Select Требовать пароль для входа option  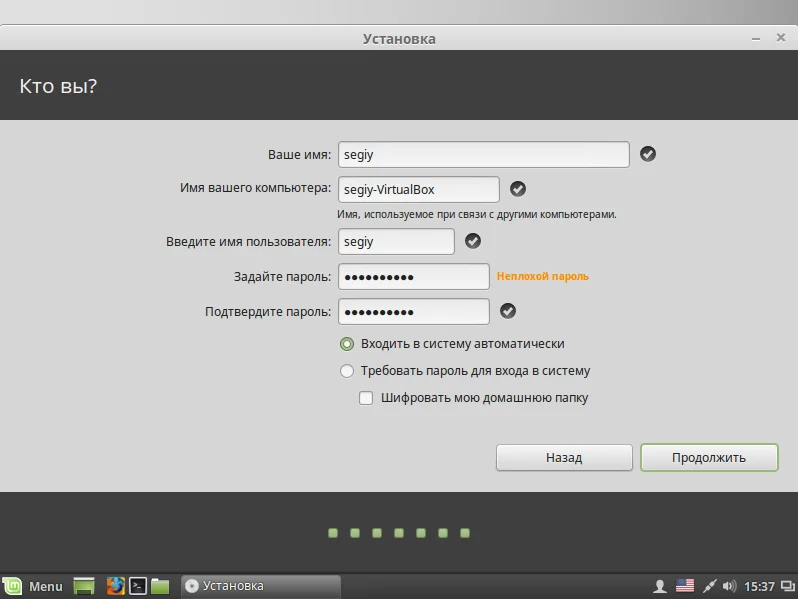click(347, 371)
